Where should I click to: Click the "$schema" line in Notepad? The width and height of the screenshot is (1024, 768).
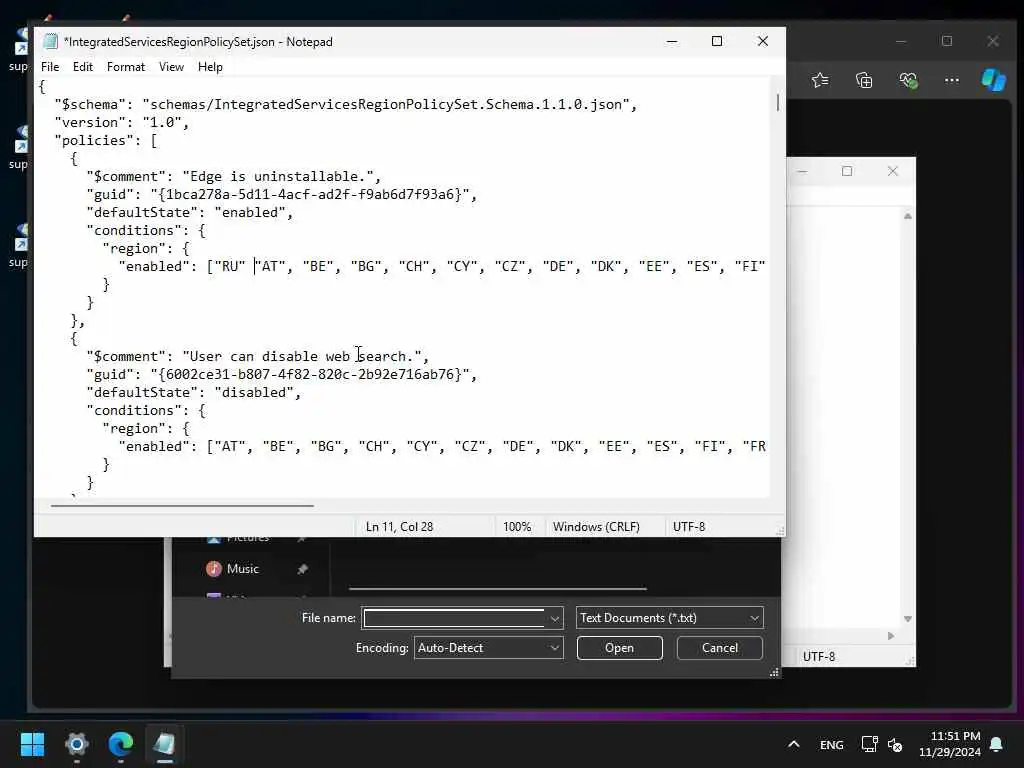(345, 104)
